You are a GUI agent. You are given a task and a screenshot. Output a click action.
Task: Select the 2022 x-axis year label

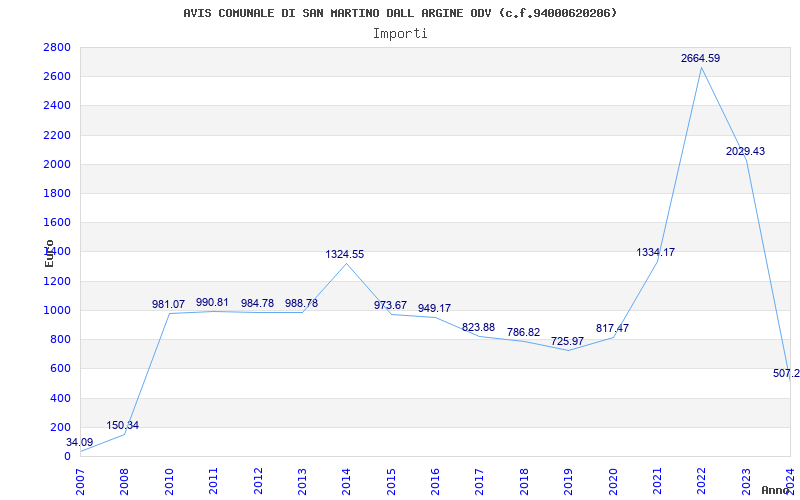click(x=702, y=481)
